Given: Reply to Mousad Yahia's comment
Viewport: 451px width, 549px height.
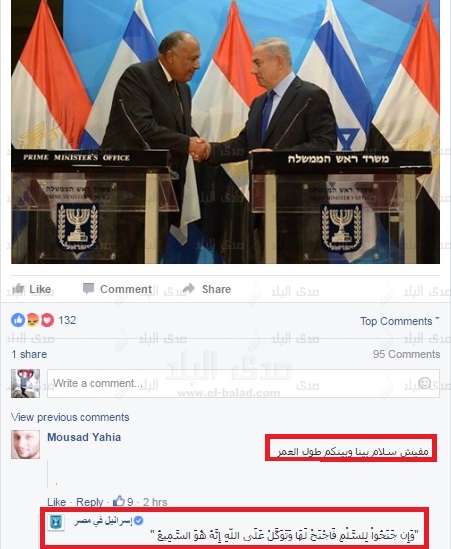Looking at the screenshot, I should pos(90,502).
